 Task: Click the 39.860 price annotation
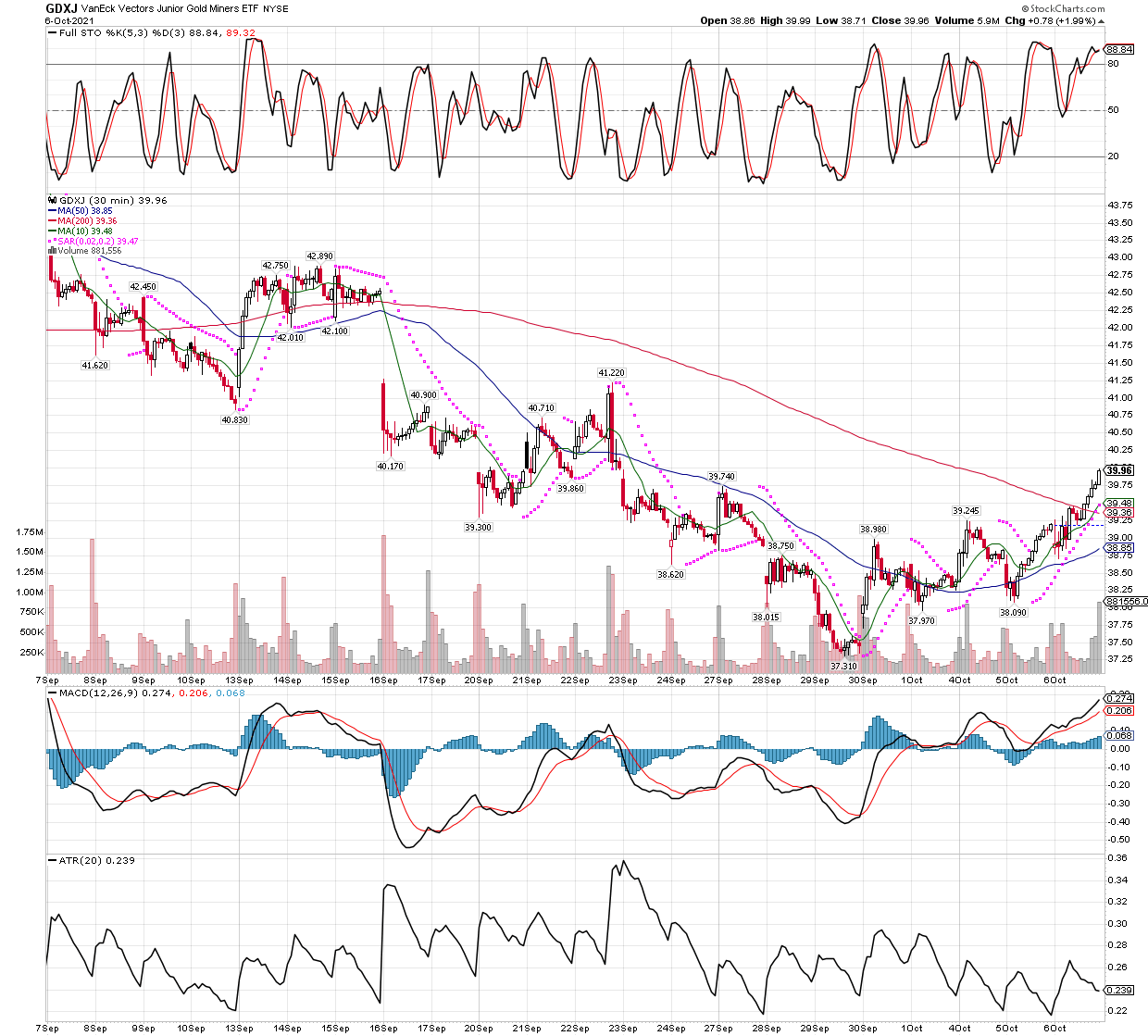(571, 488)
